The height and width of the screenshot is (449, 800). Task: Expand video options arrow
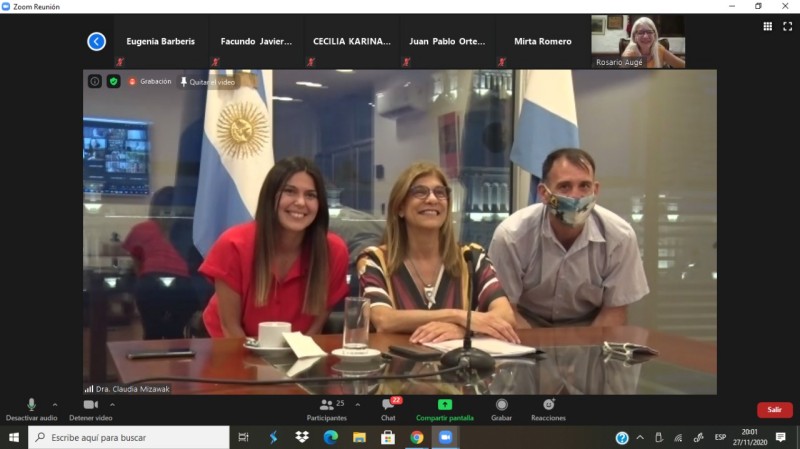[112, 405]
